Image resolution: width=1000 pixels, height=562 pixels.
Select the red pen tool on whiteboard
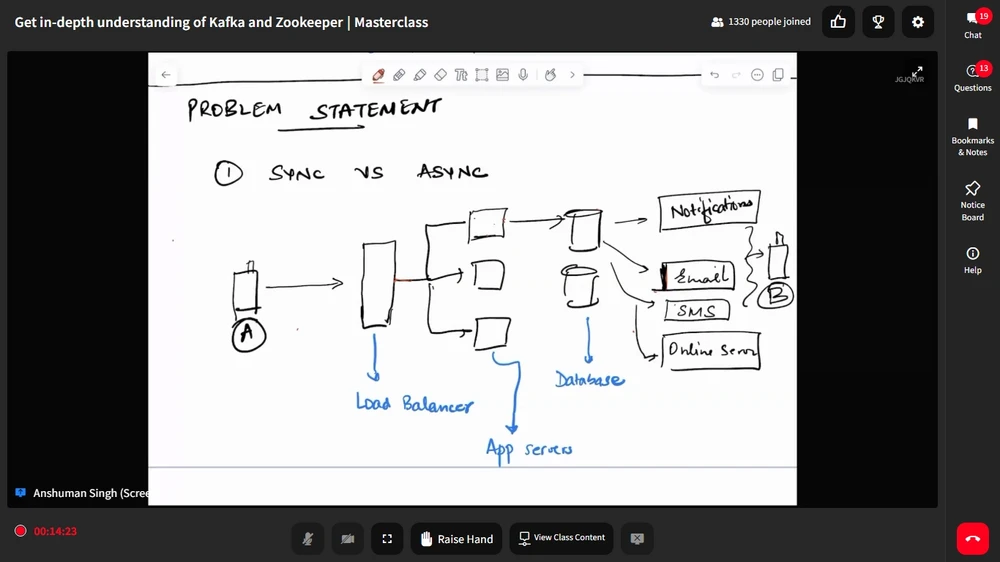(378, 75)
